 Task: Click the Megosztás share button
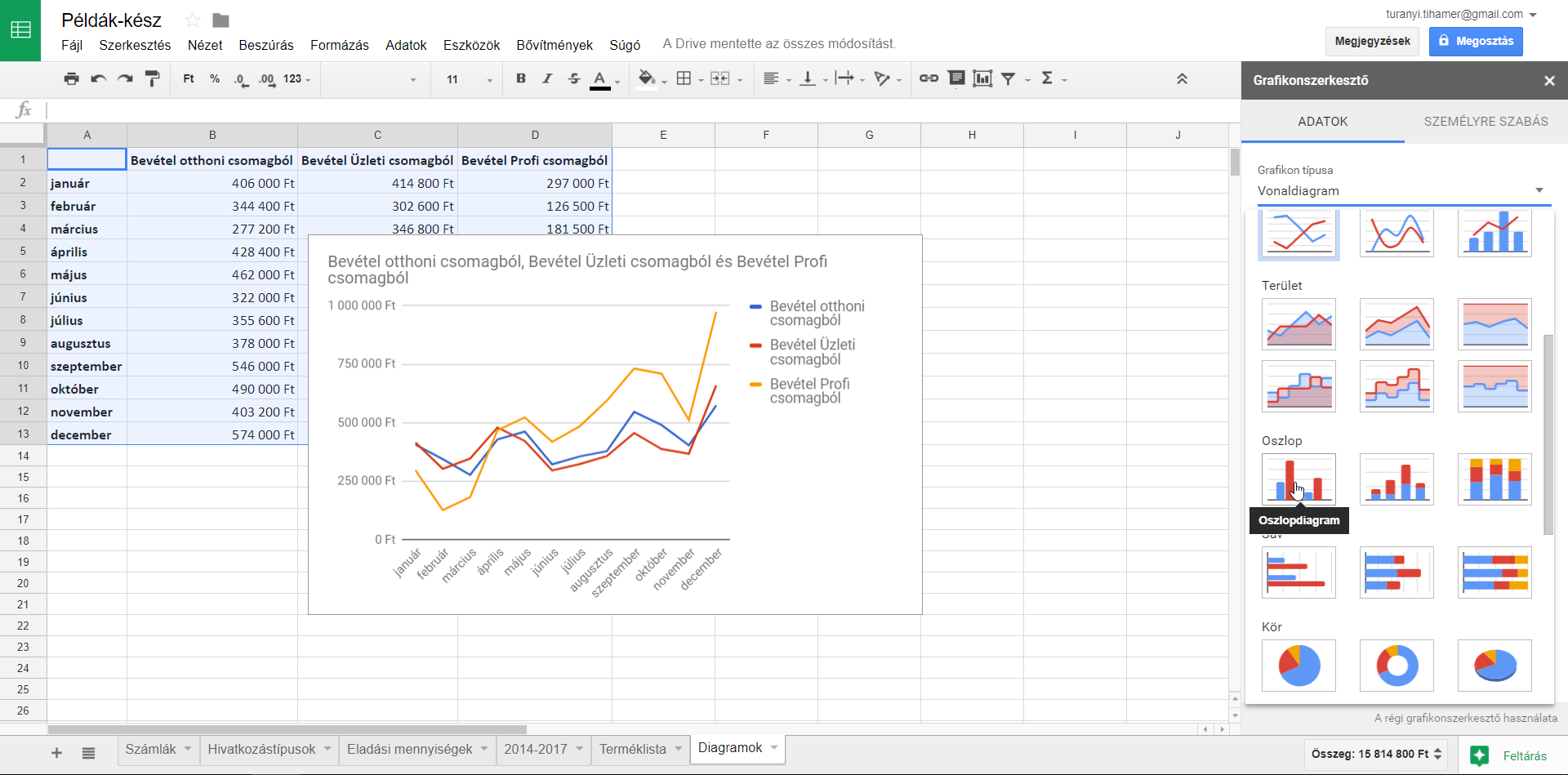(1476, 41)
